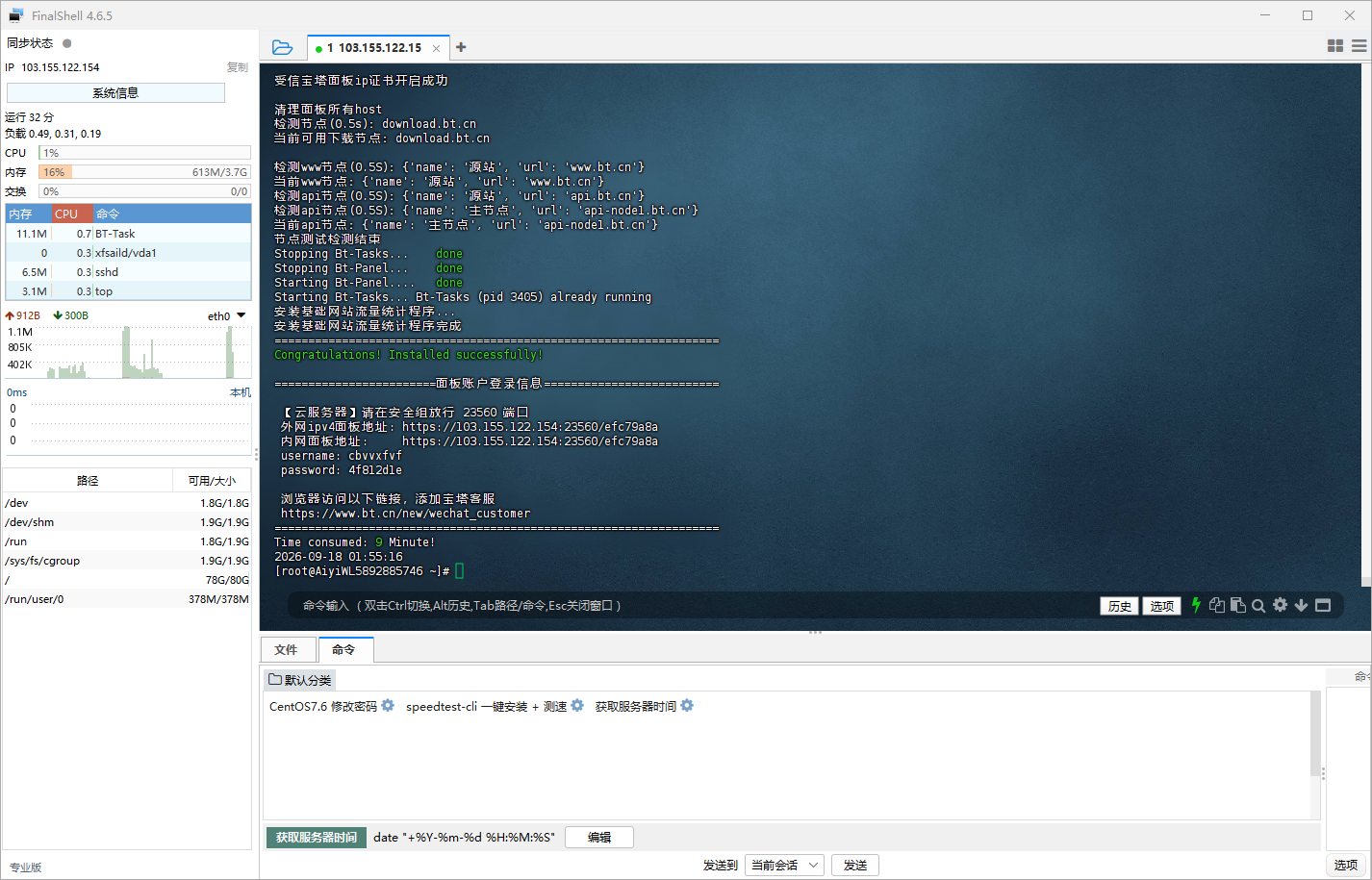Click the 可用/大小 column header
The width and height of the screenshot is (1372, 880).
(x=212, y=480)
